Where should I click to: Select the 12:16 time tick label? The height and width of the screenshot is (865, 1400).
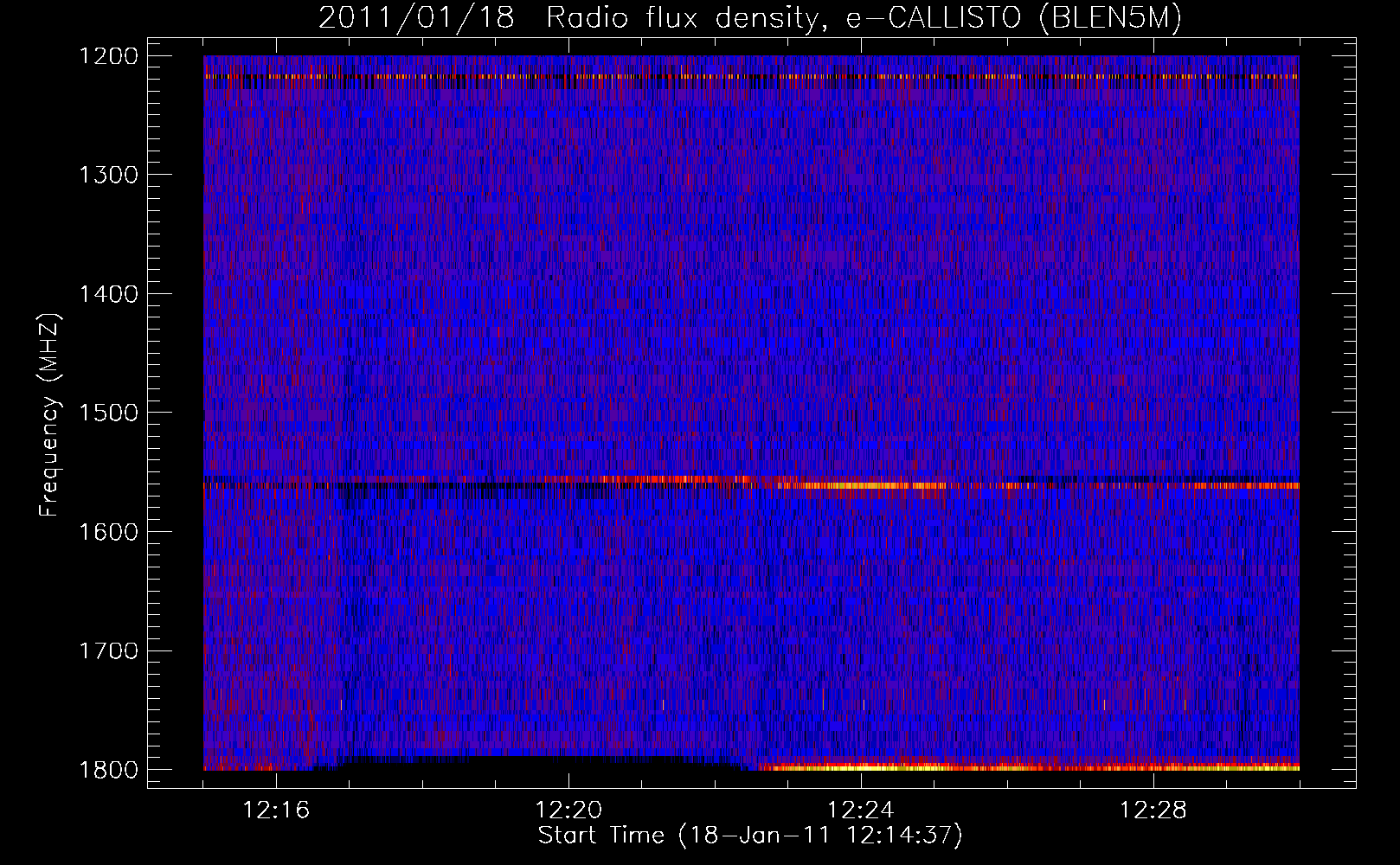pos(276,811)
